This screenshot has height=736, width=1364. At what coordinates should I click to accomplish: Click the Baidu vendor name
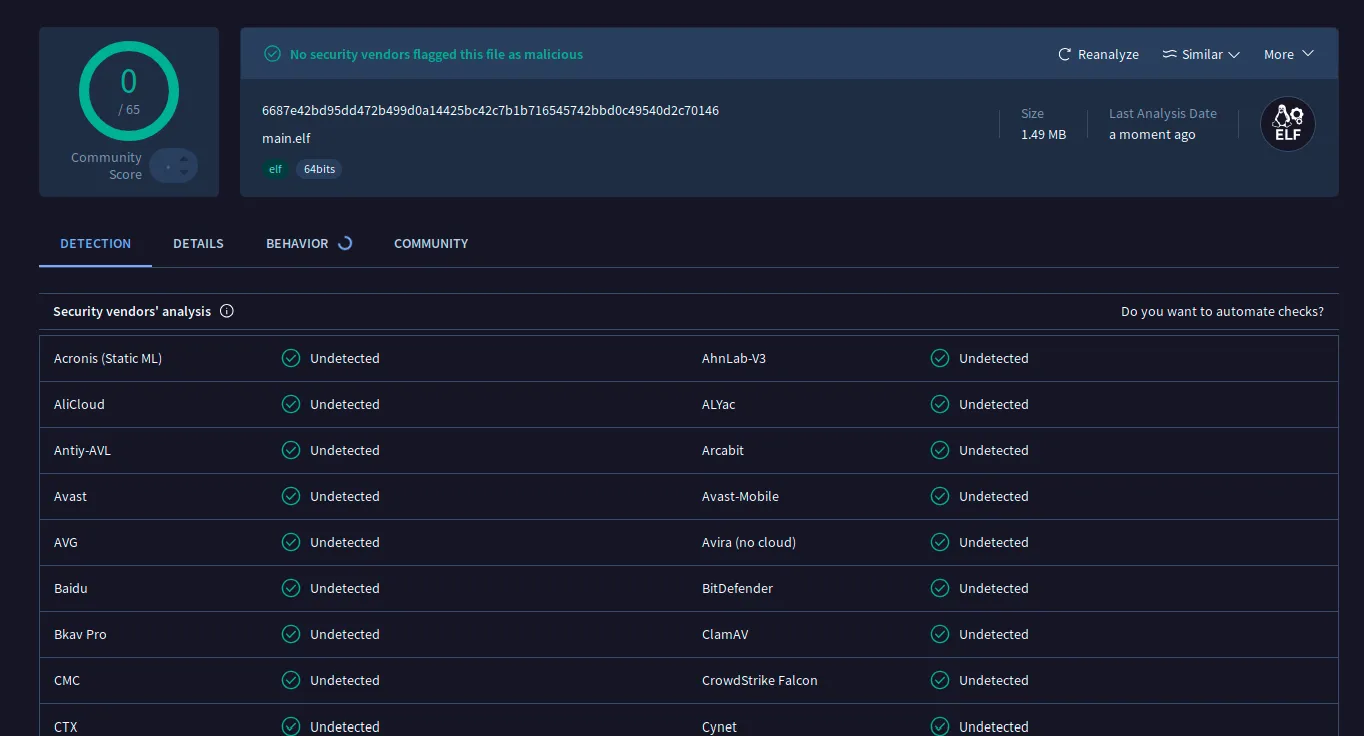(71, 588)
